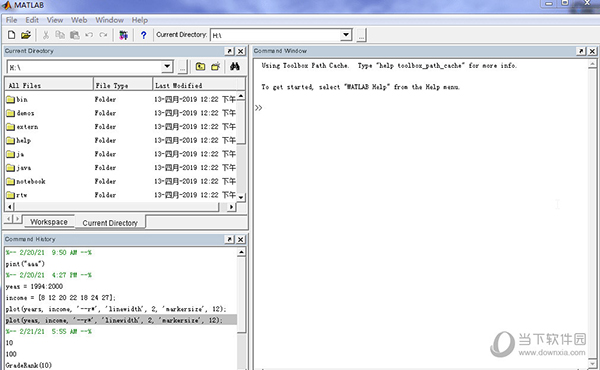
Task: Open the File menu
Action: pyautogui.click(x=11, y=20)
